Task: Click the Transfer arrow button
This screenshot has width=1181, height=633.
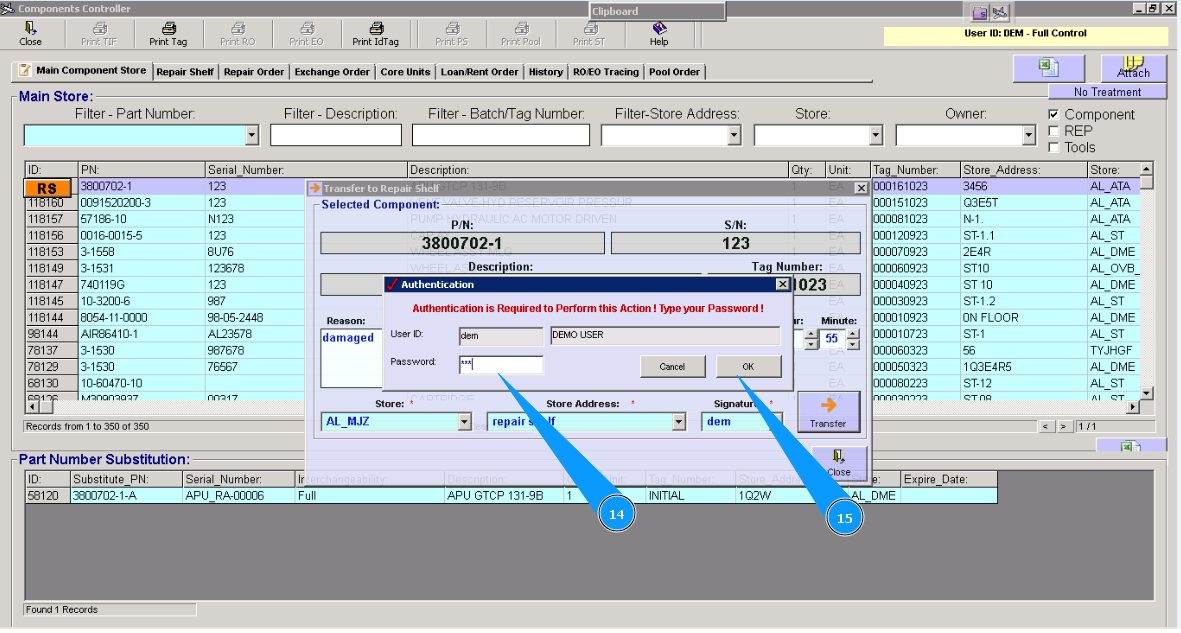Action: tap(829, 411)
